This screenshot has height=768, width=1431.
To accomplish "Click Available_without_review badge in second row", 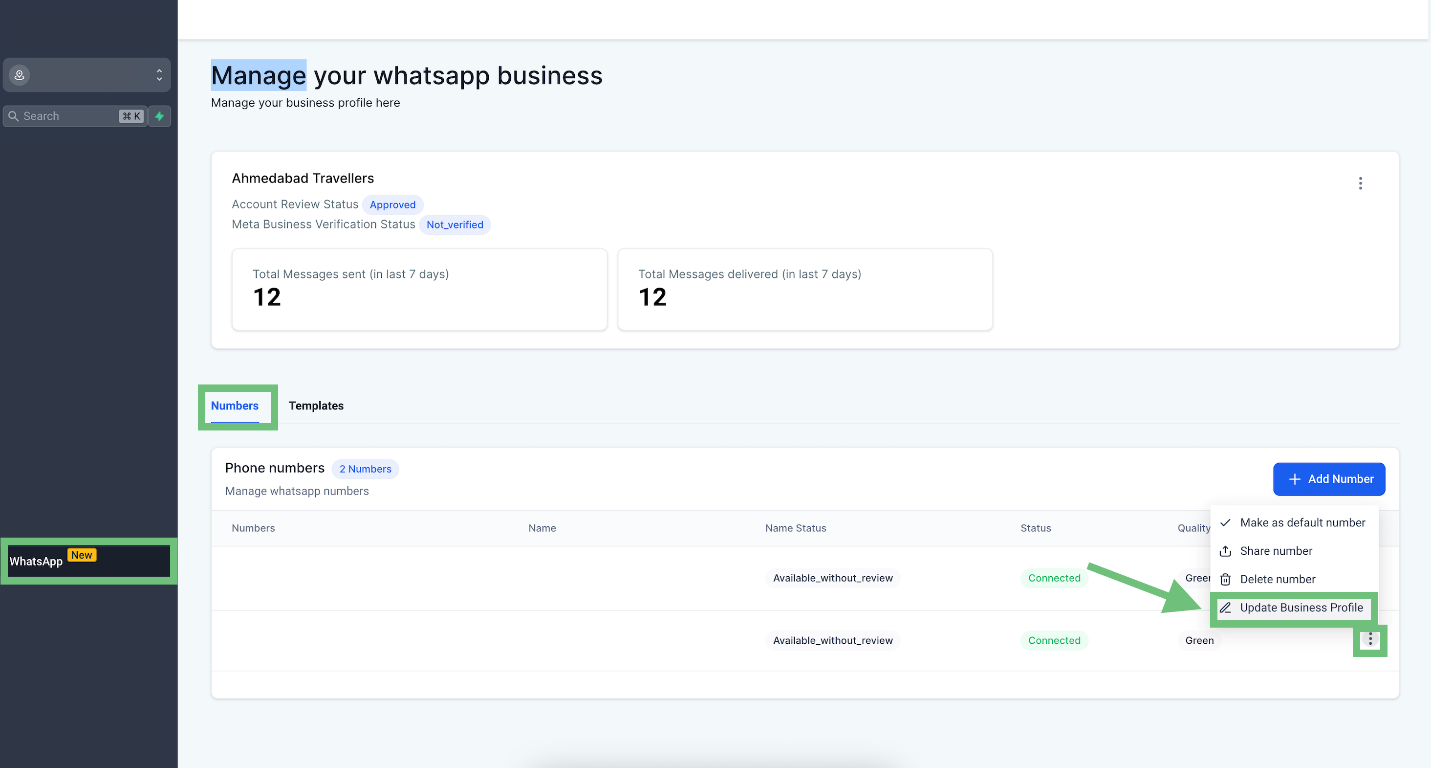I will point(833,641).
